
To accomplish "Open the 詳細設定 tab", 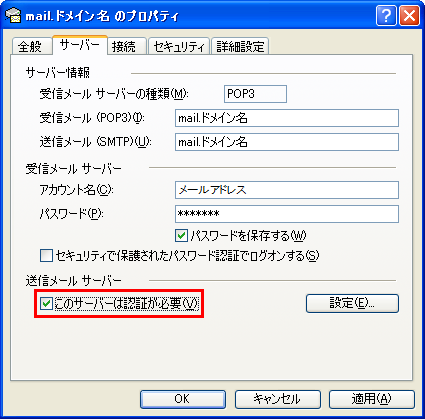I will [x=240, y=46].
